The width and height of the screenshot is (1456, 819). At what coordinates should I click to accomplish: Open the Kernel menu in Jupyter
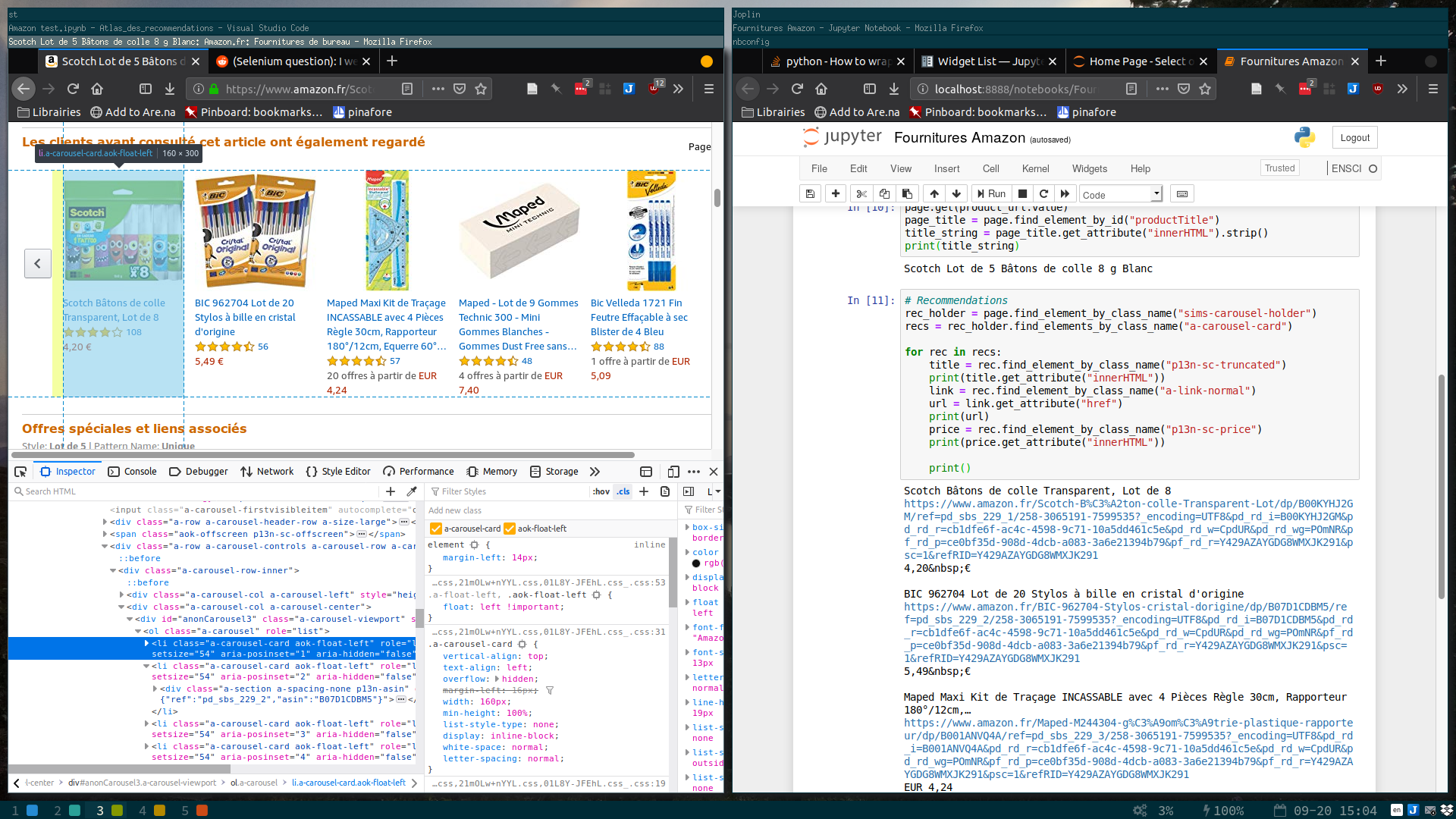tap(1035, 168)
